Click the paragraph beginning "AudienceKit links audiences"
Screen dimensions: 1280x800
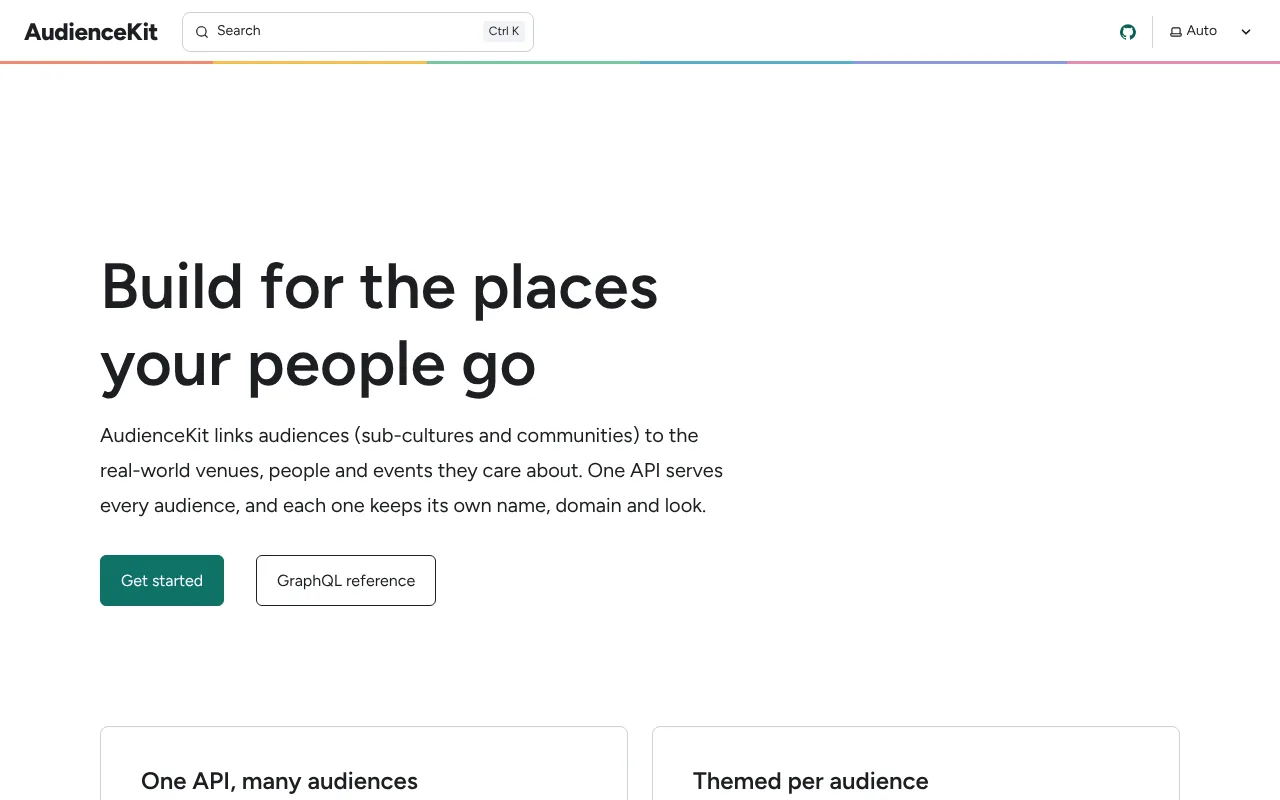[x=411, y=470]
